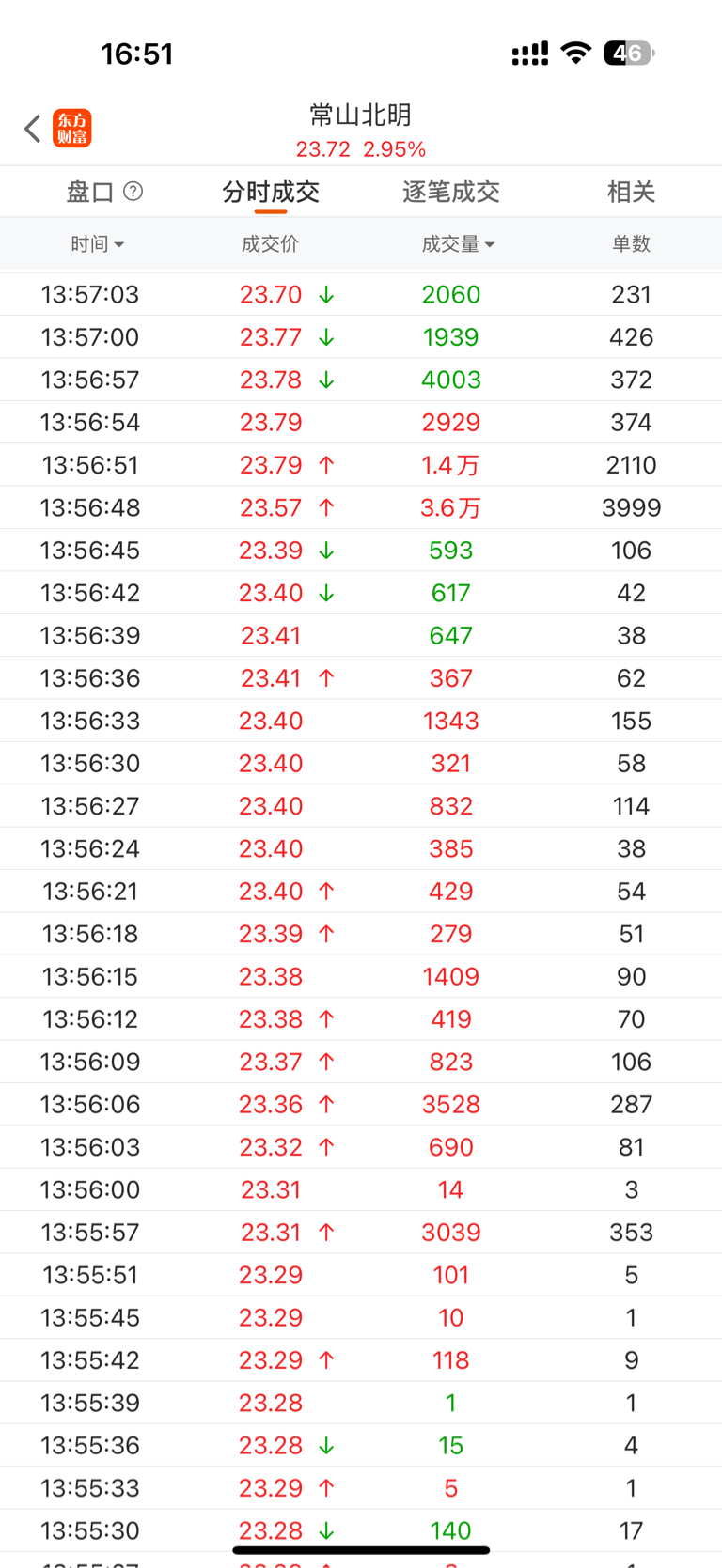
Task: Open the 逐笔成交 tab
Action: (450, 193)
